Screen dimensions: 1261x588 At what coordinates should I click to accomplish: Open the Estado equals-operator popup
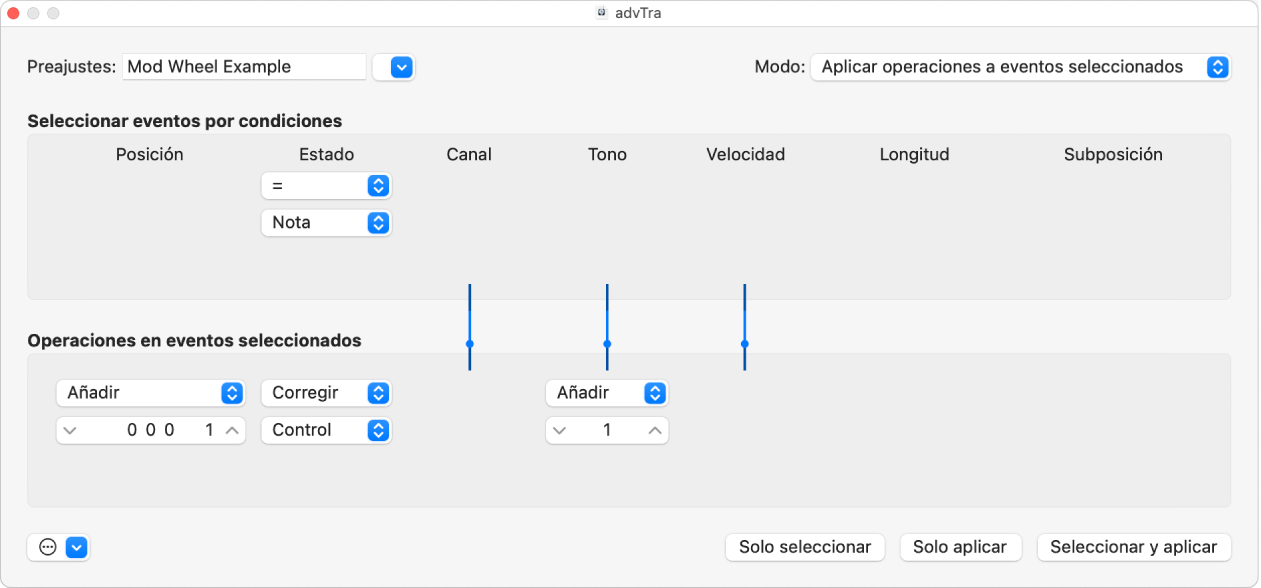coord(326,186)
